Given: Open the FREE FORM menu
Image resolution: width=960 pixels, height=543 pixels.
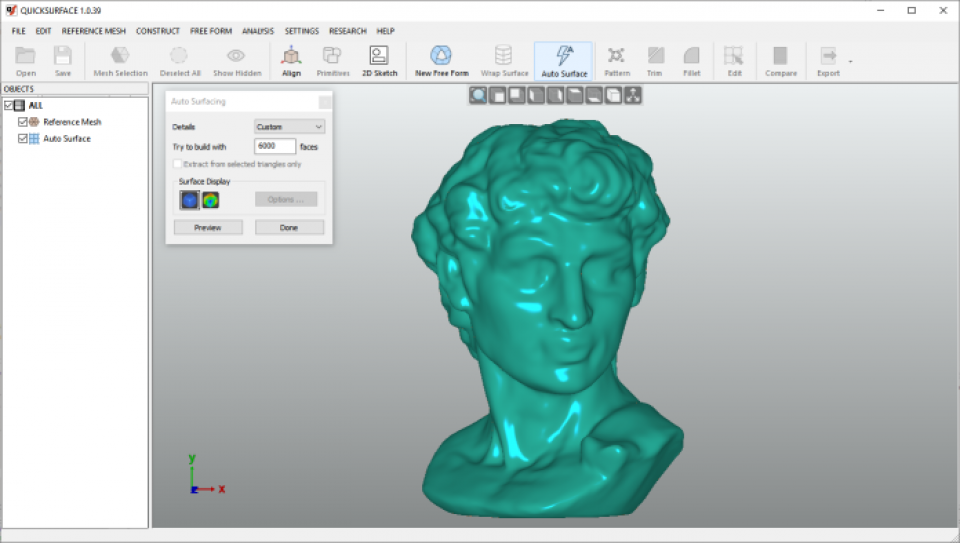Looking at the screenshot, I should 211,31.
